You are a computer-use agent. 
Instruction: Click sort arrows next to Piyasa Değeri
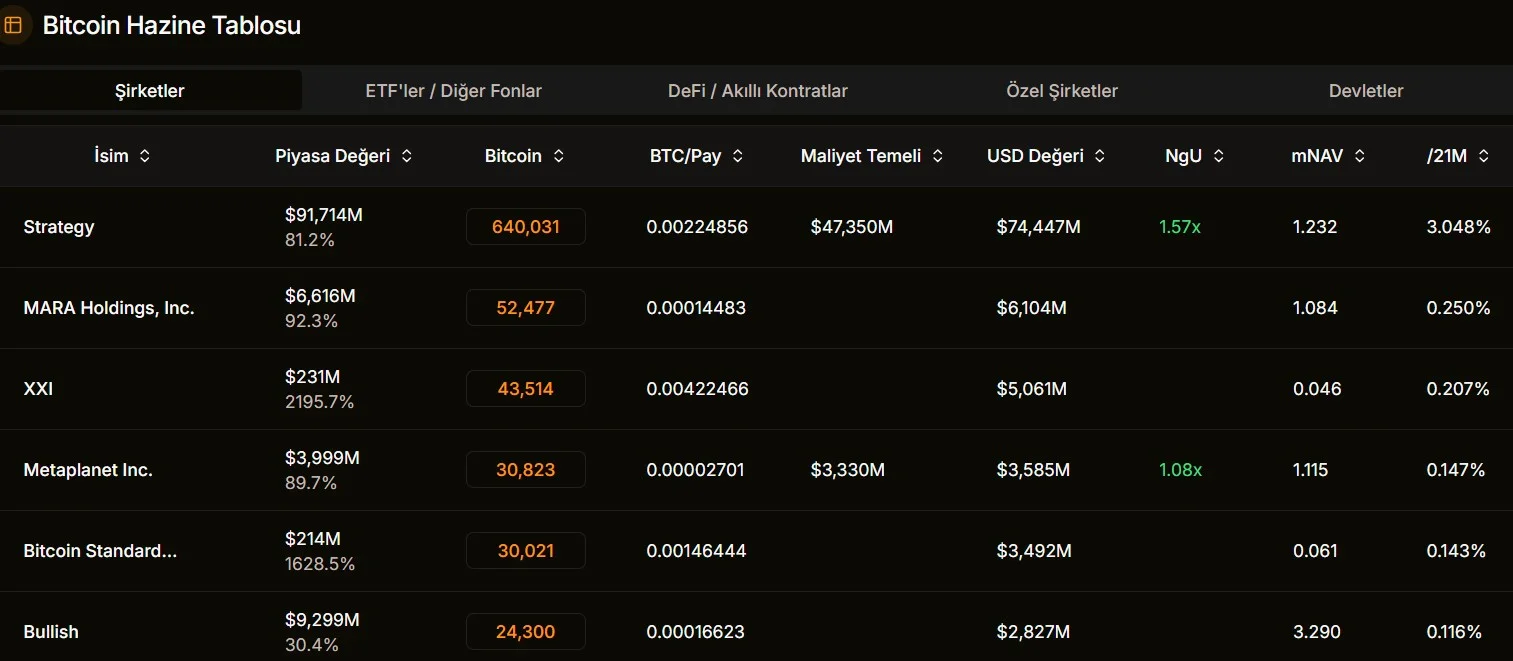click(406, 156)
